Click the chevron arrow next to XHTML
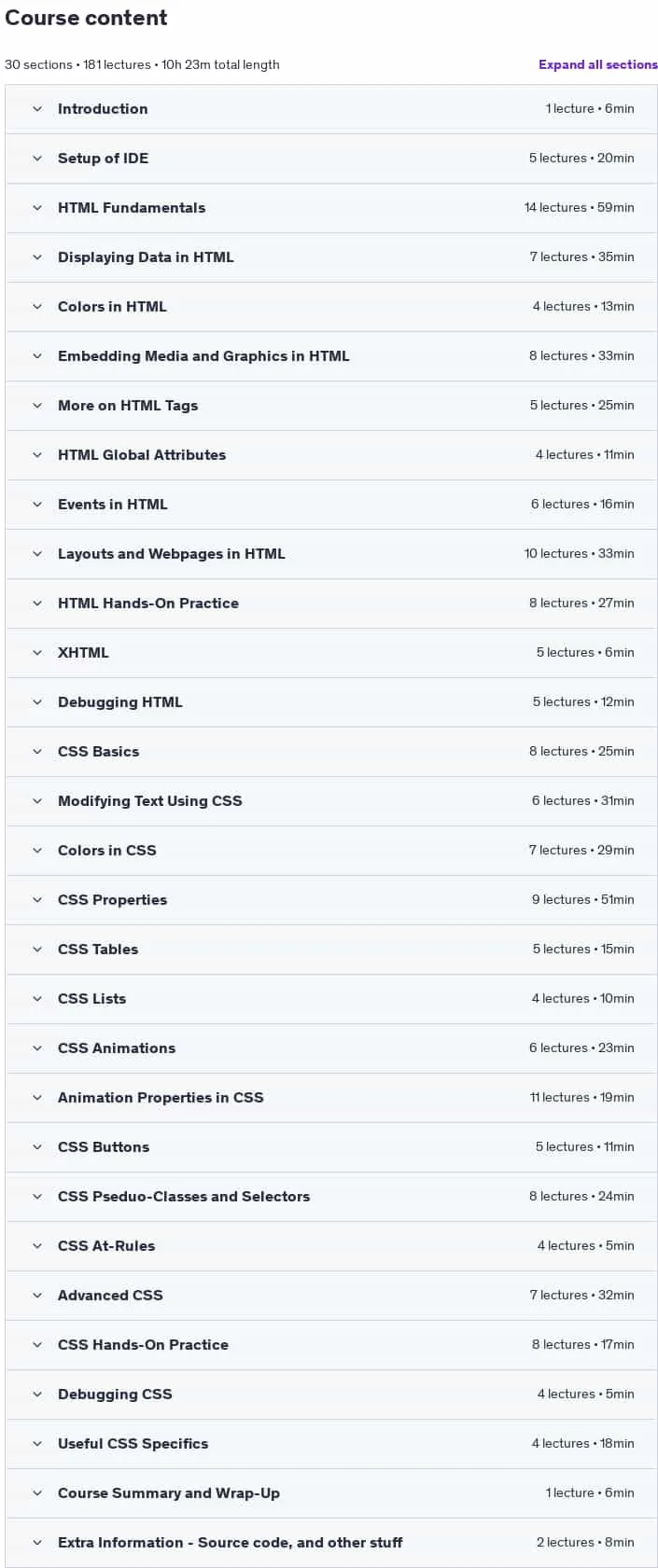Viewport: 658px width, 1568px height. click(37, 653)
